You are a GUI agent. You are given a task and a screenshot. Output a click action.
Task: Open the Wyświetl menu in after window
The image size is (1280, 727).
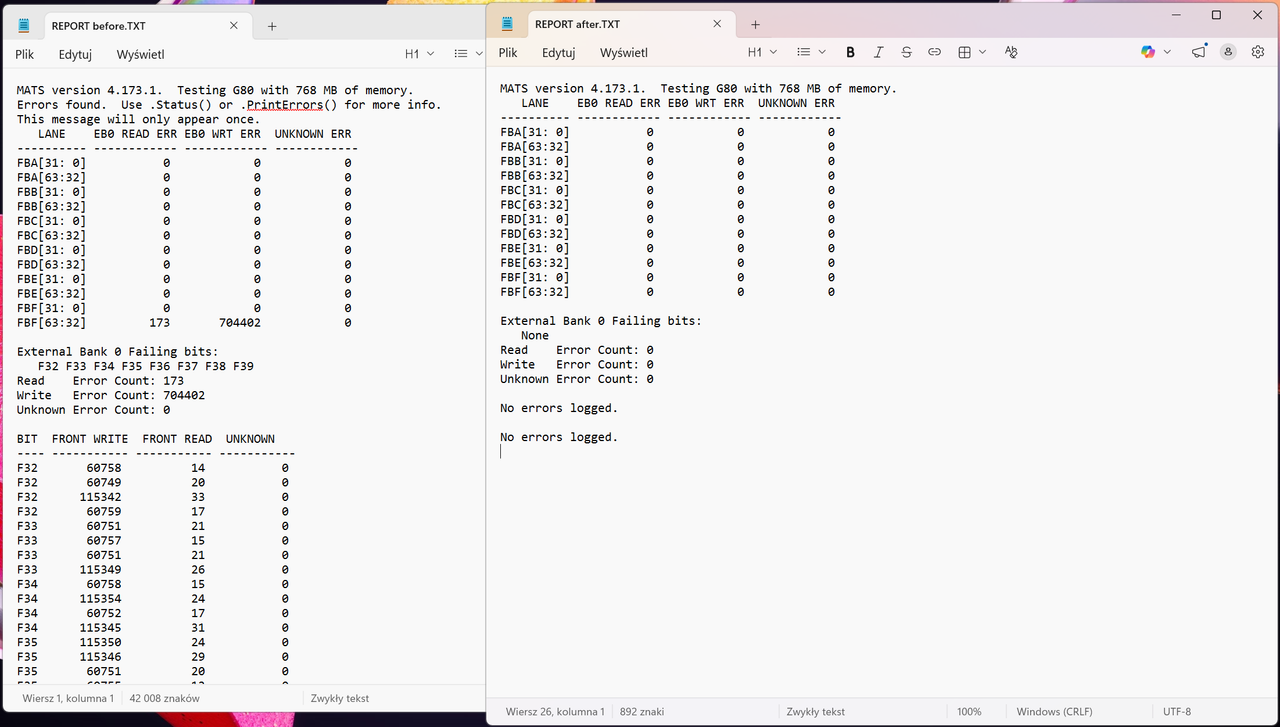tap(623, 52)
